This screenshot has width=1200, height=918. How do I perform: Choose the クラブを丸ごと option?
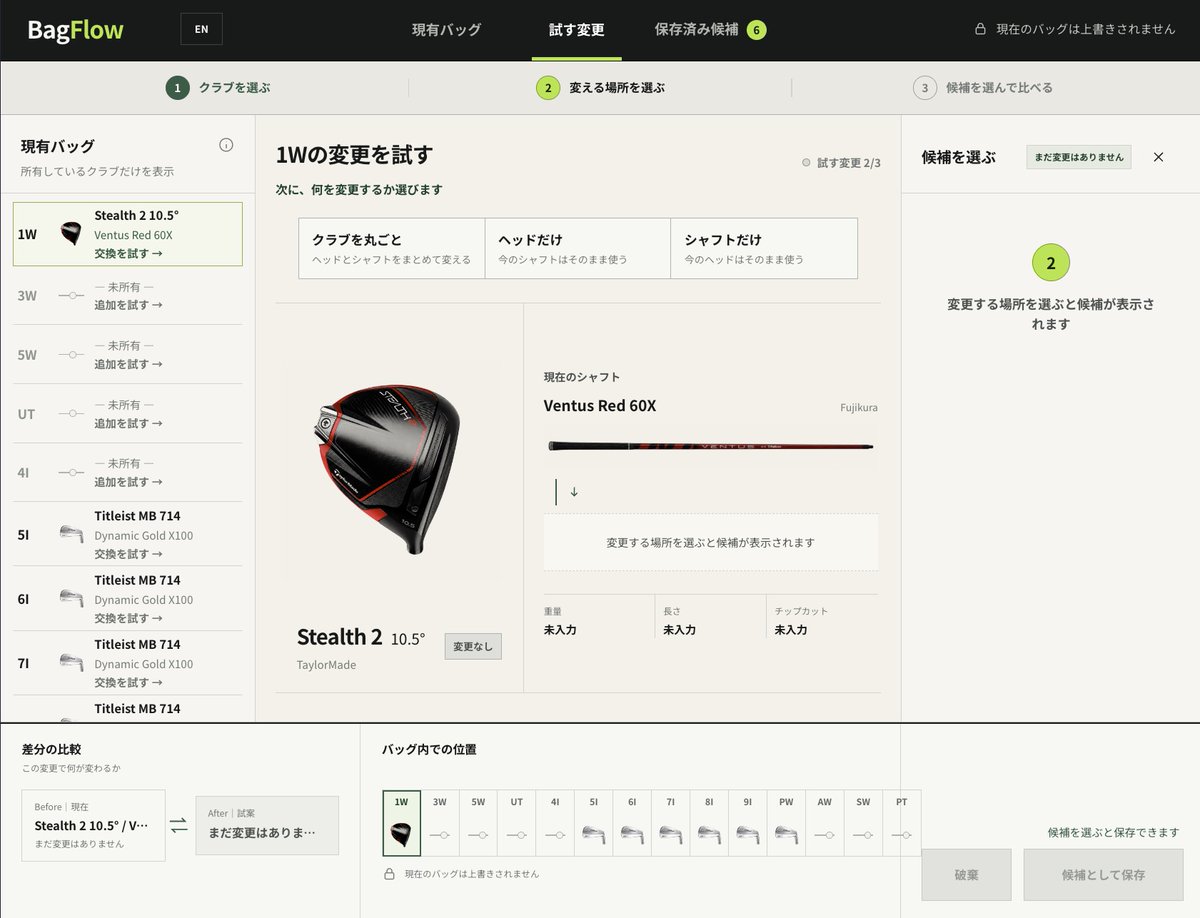[392, 249]
